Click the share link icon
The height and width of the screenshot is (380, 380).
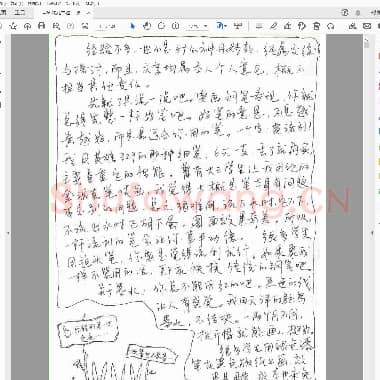[352, 26]
